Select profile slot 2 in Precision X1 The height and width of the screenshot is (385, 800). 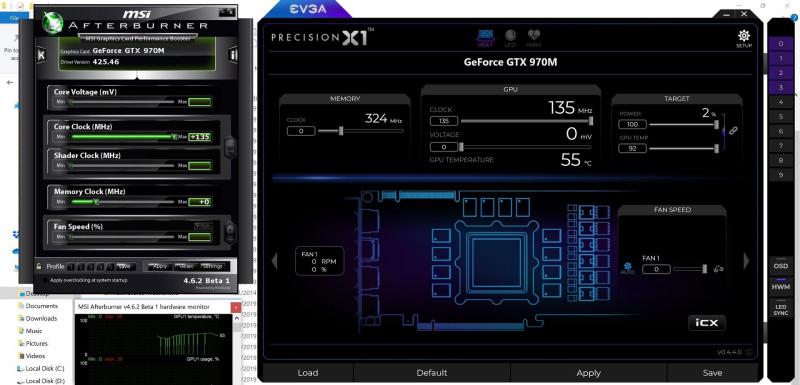[x=781, y=73]
